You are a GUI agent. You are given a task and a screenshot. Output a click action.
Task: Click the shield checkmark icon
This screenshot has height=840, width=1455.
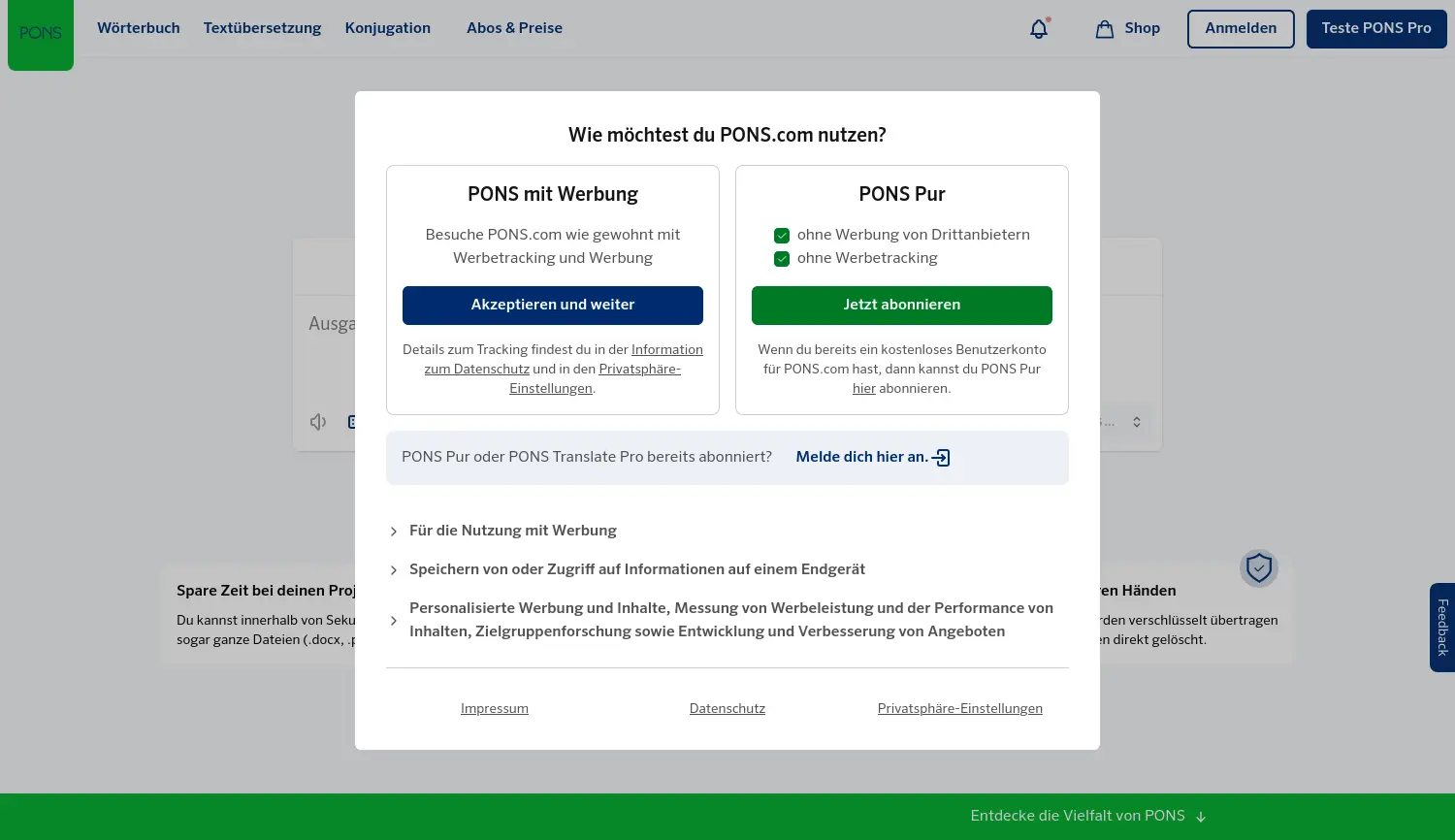pos(1259,568)
